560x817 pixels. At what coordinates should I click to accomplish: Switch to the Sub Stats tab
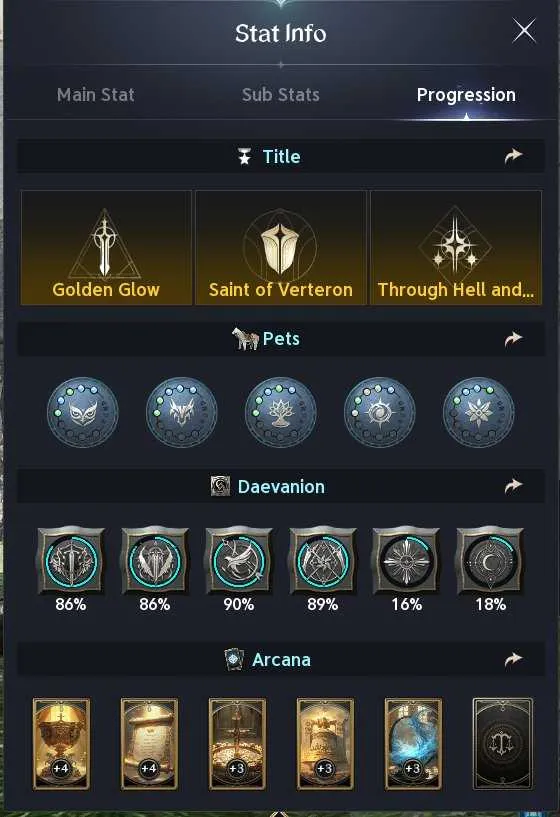(281, 95)
